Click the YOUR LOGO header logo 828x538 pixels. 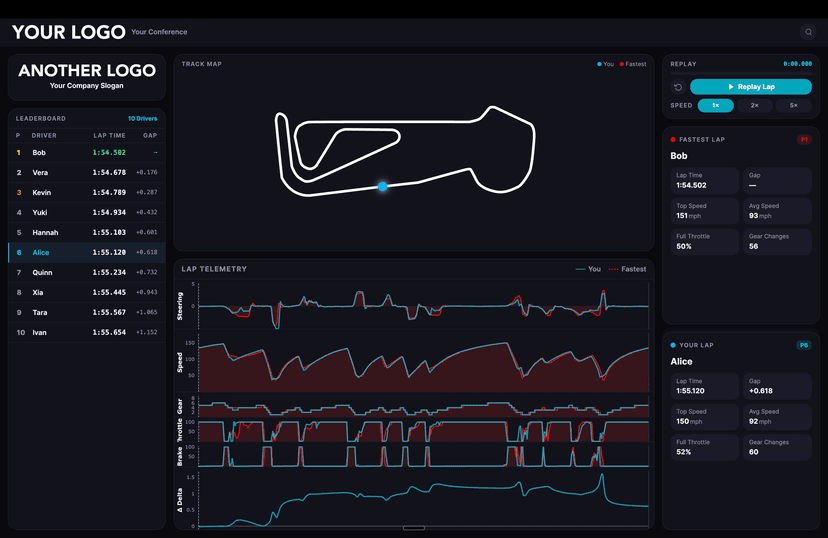(x=68, y=32)
